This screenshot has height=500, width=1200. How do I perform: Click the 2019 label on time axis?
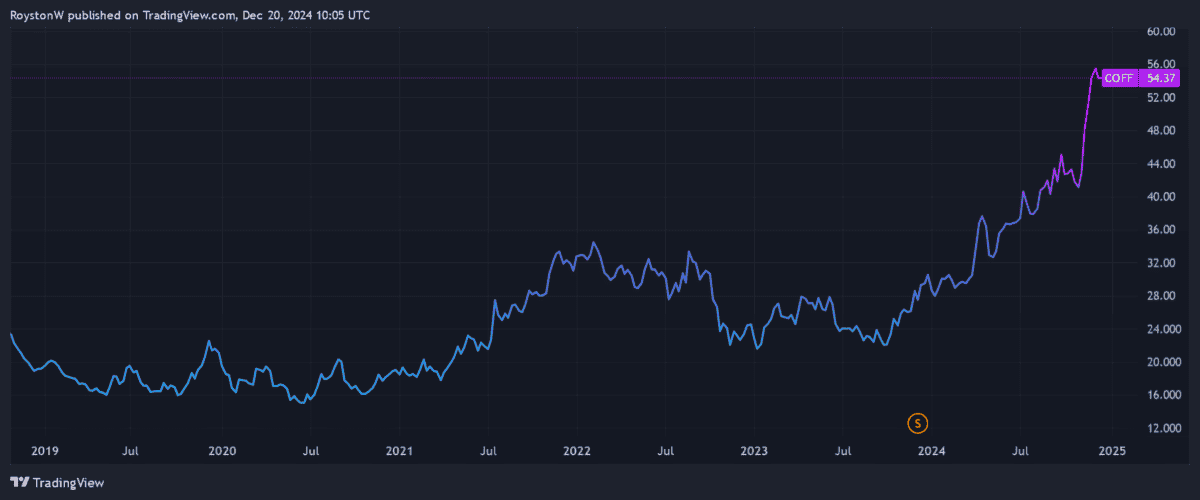(x=43, y=451)
